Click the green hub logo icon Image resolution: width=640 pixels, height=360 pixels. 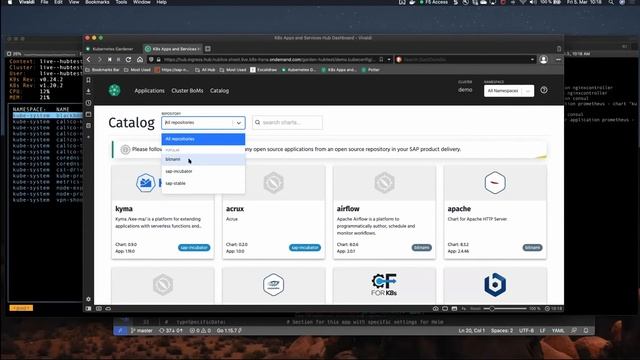point(114,90)
